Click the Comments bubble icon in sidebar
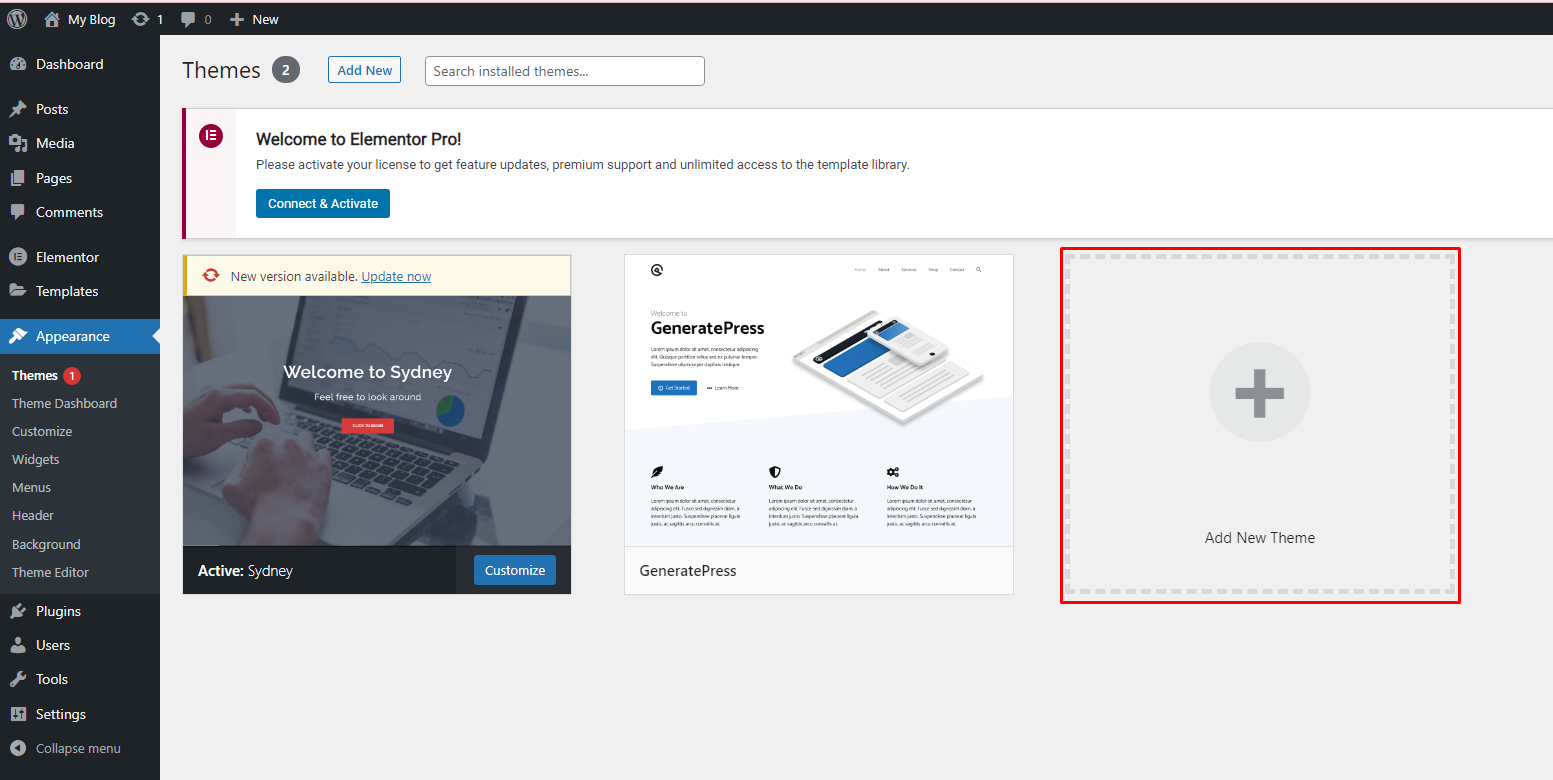1553x780 pixels. click(18, 212)
